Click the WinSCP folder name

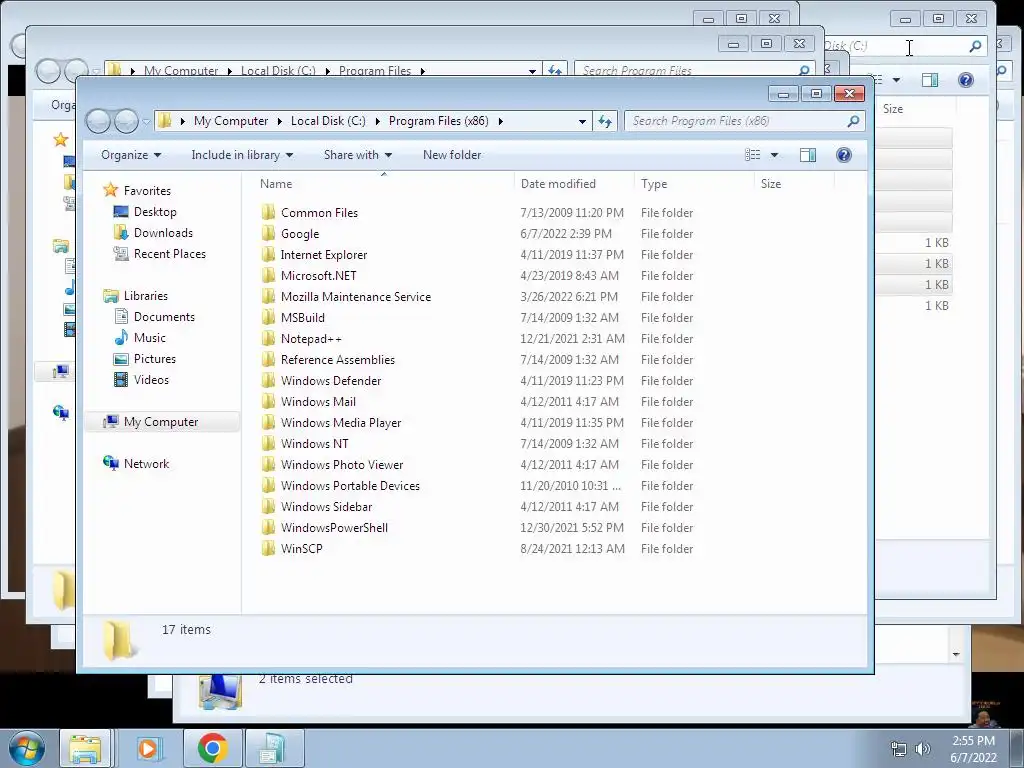[302, 549]
